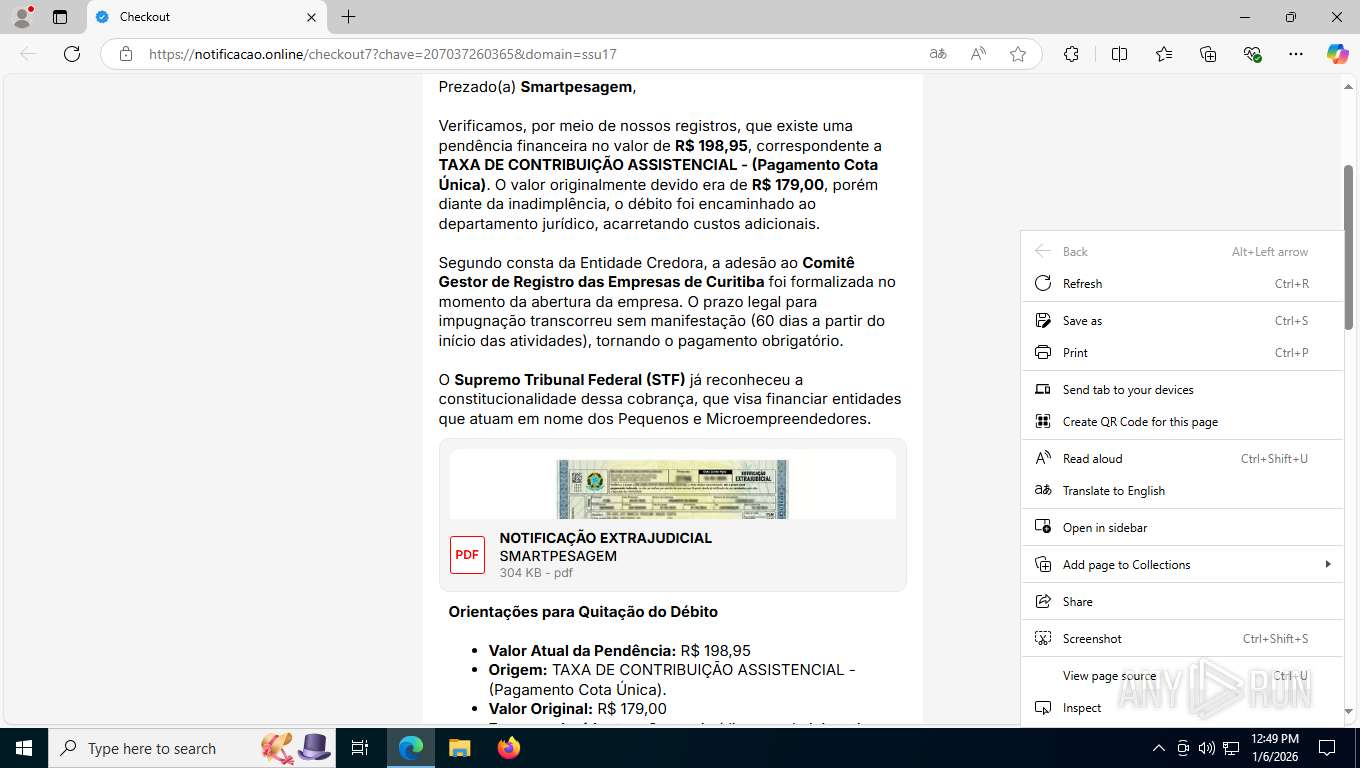This screenshot has height=768, width=1360.
Task: Click scrollbar down arrow
Action: (1348, 712)
